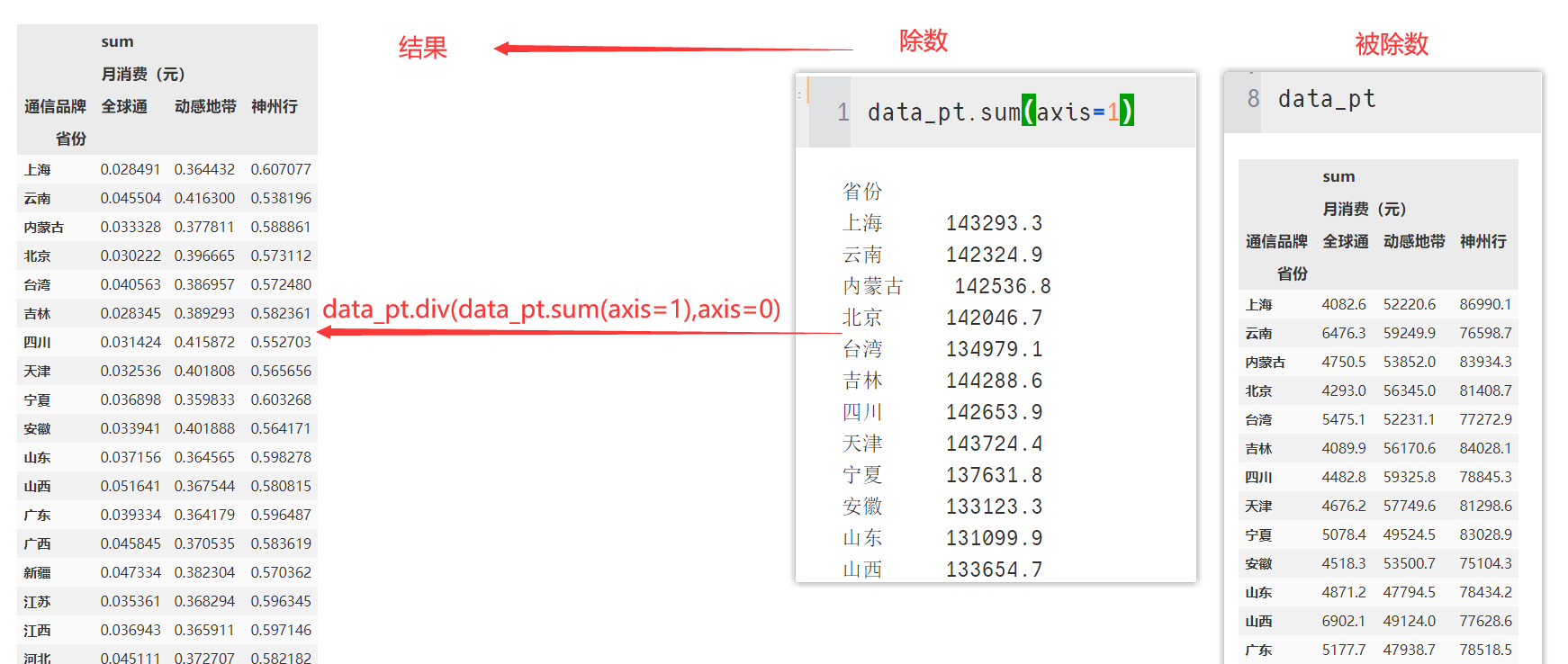Select the 宁夏 value 0.036898
This screenshot has height=664, width=1568.
coord(131,399)
